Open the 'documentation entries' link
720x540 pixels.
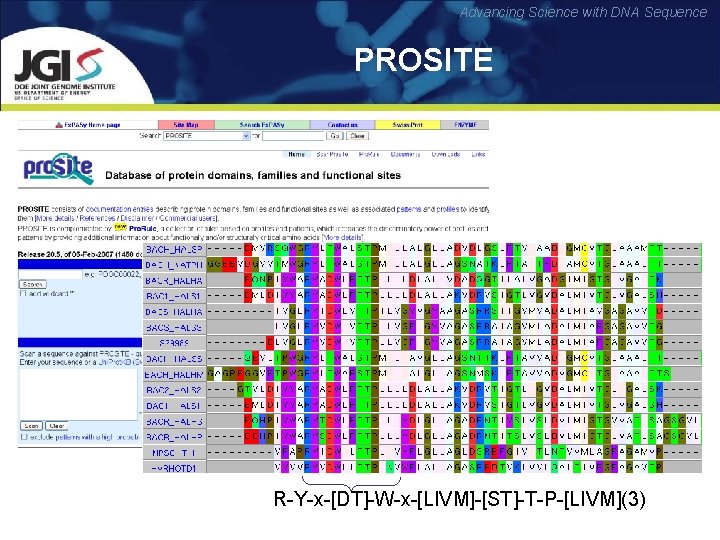tap(119, 209)
